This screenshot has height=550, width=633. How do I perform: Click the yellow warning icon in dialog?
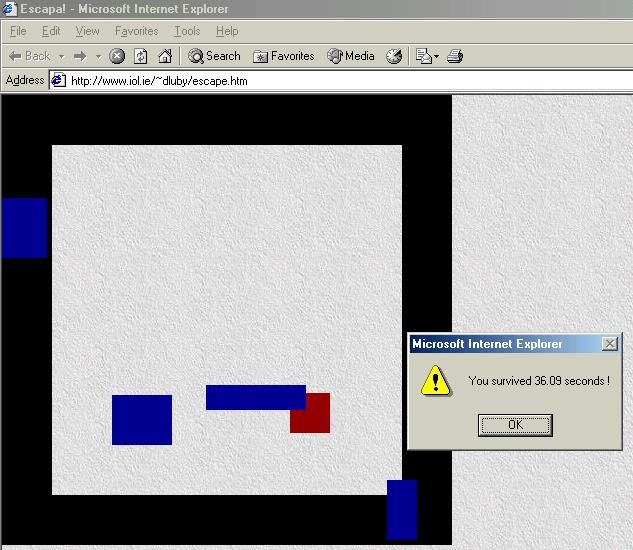click(435, 380)
